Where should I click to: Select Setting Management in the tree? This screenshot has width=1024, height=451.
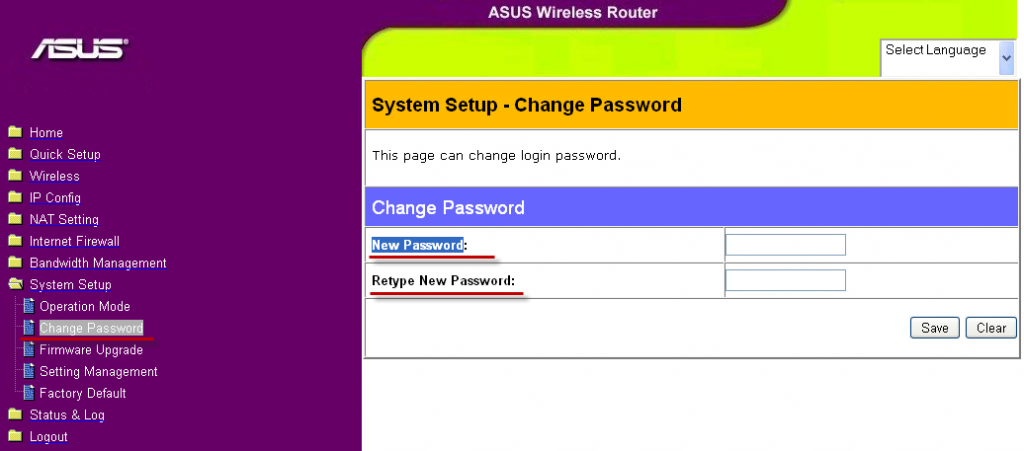[x=98, y=371]
